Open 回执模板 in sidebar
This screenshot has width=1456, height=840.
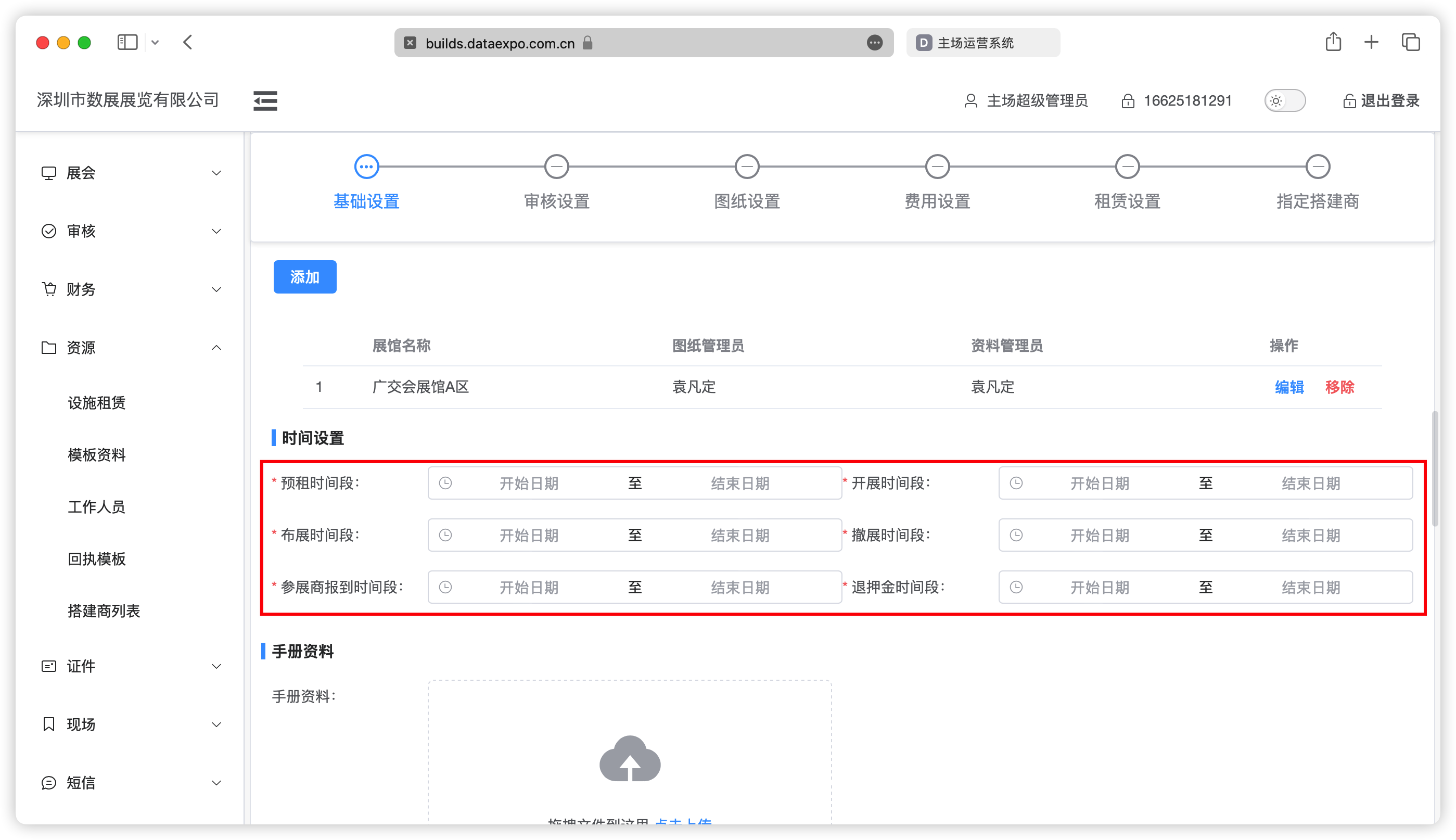click(x=96, y=558)
